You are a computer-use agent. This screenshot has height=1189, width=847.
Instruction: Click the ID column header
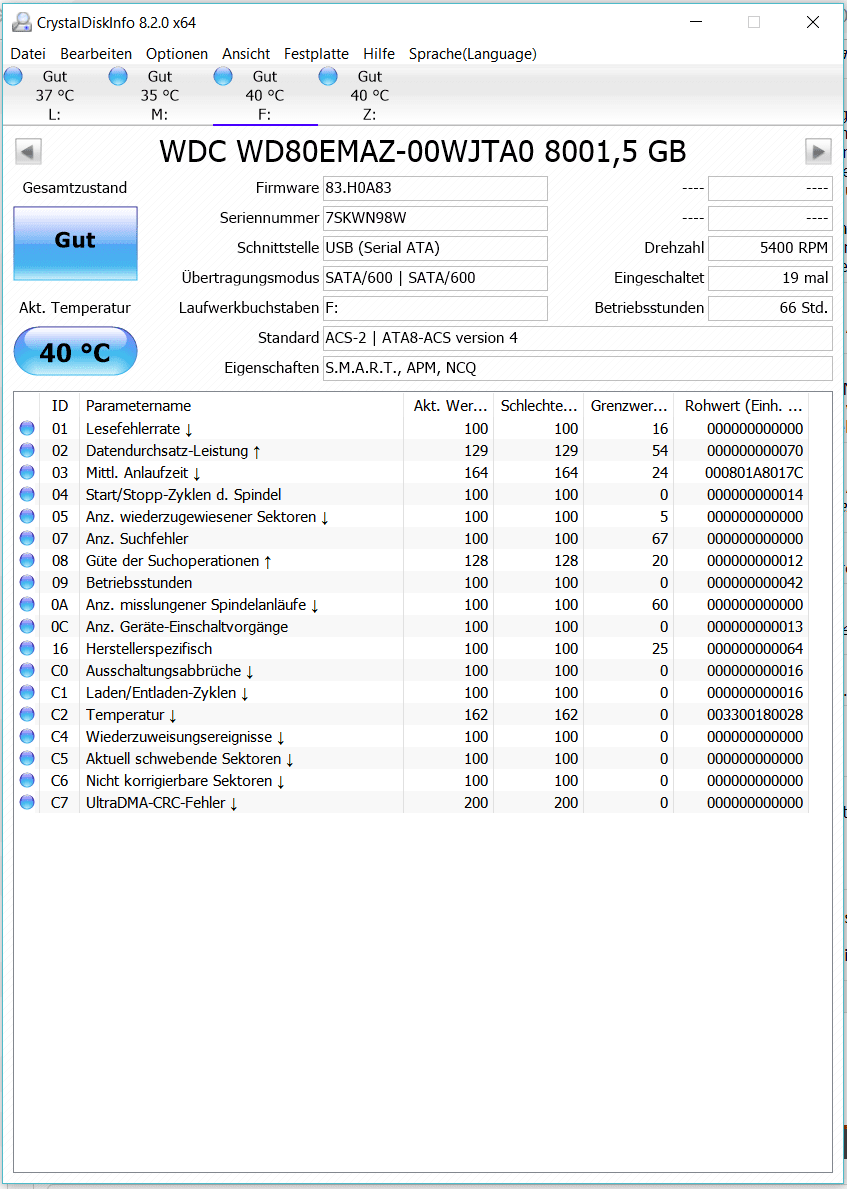[60, 406]
